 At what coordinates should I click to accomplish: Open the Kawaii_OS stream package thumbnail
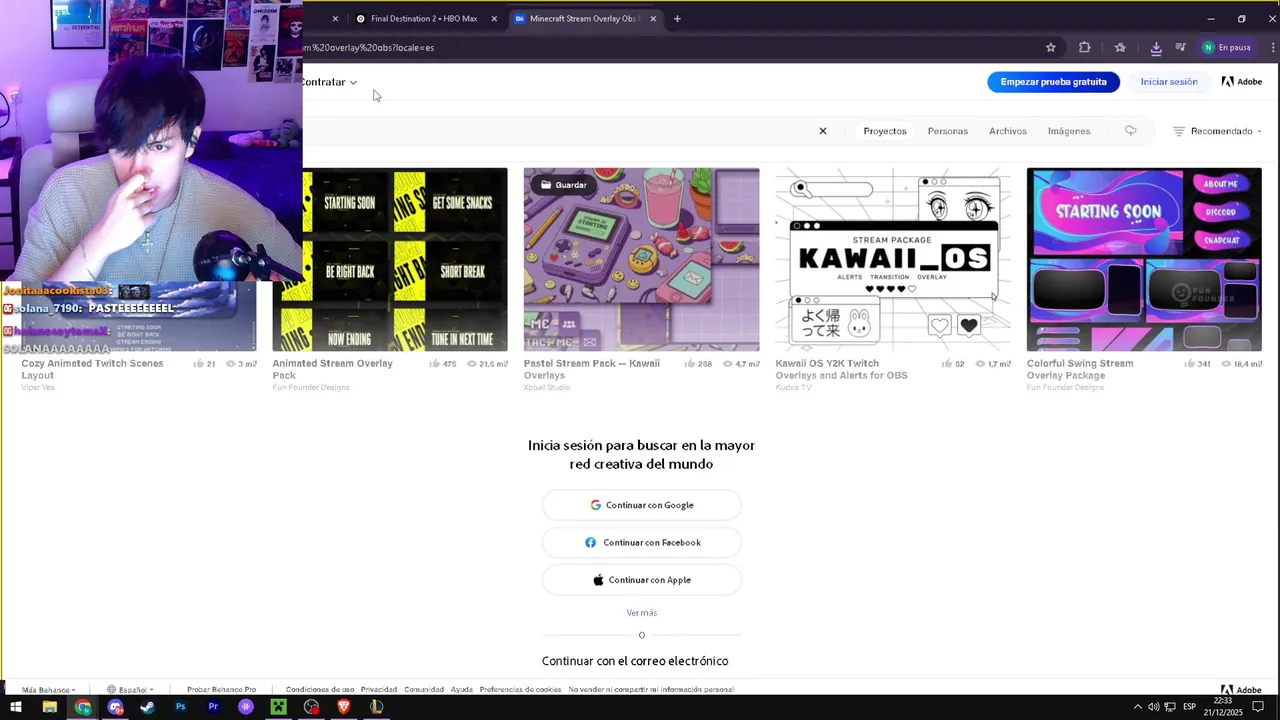click(893, 260)
